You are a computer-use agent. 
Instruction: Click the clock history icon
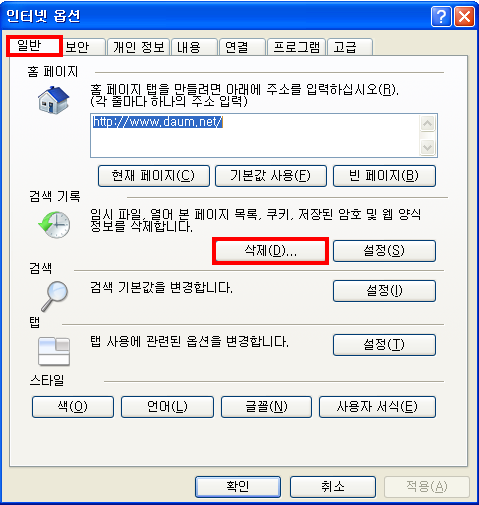point(54,224)
